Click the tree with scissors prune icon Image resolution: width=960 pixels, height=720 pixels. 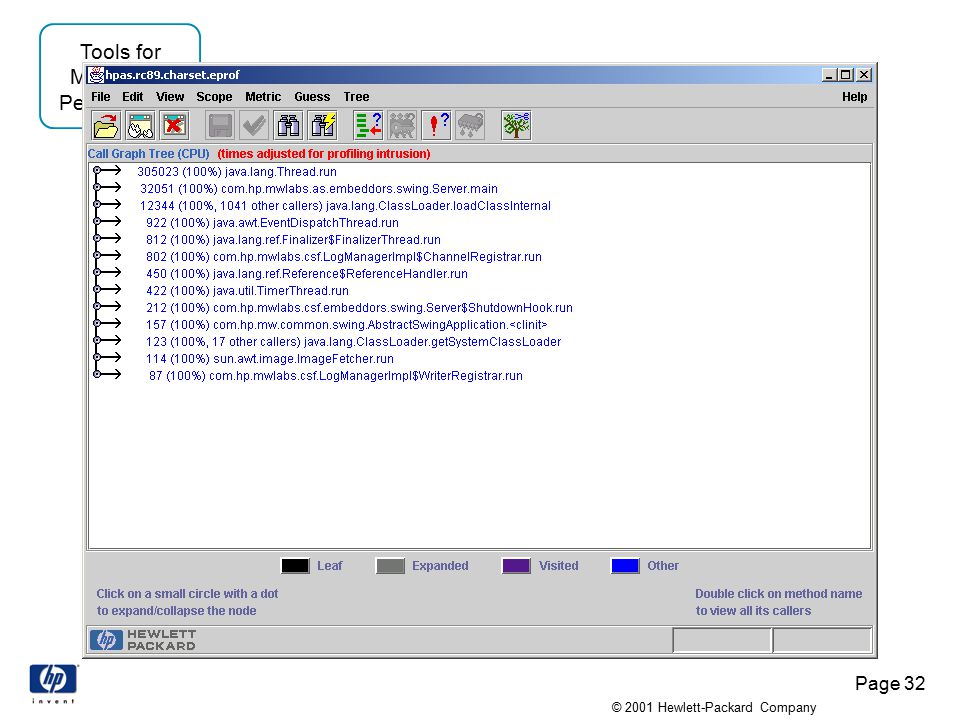coord(516,126)
